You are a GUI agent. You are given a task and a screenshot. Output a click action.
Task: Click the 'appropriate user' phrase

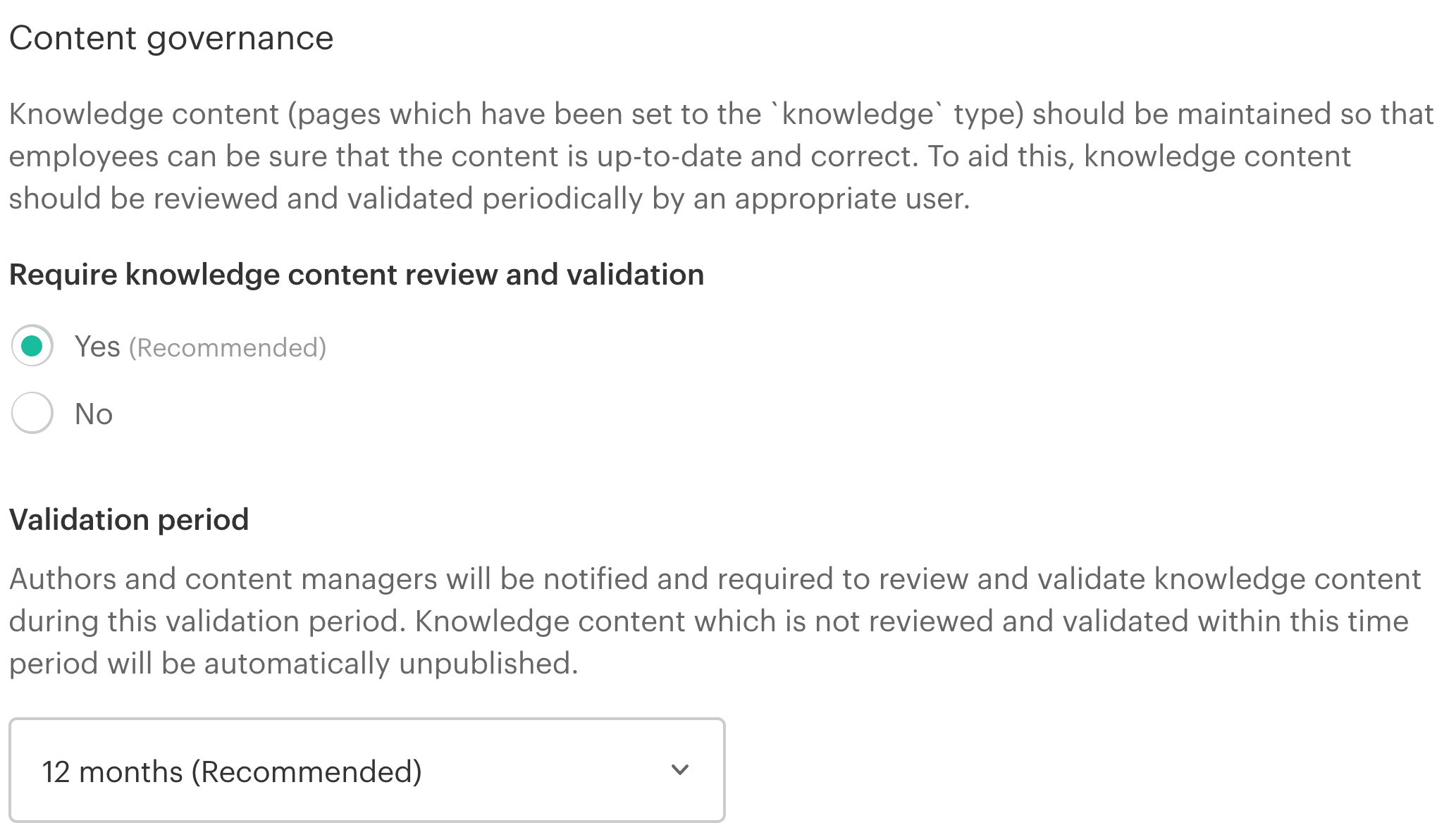click(851, 199)
